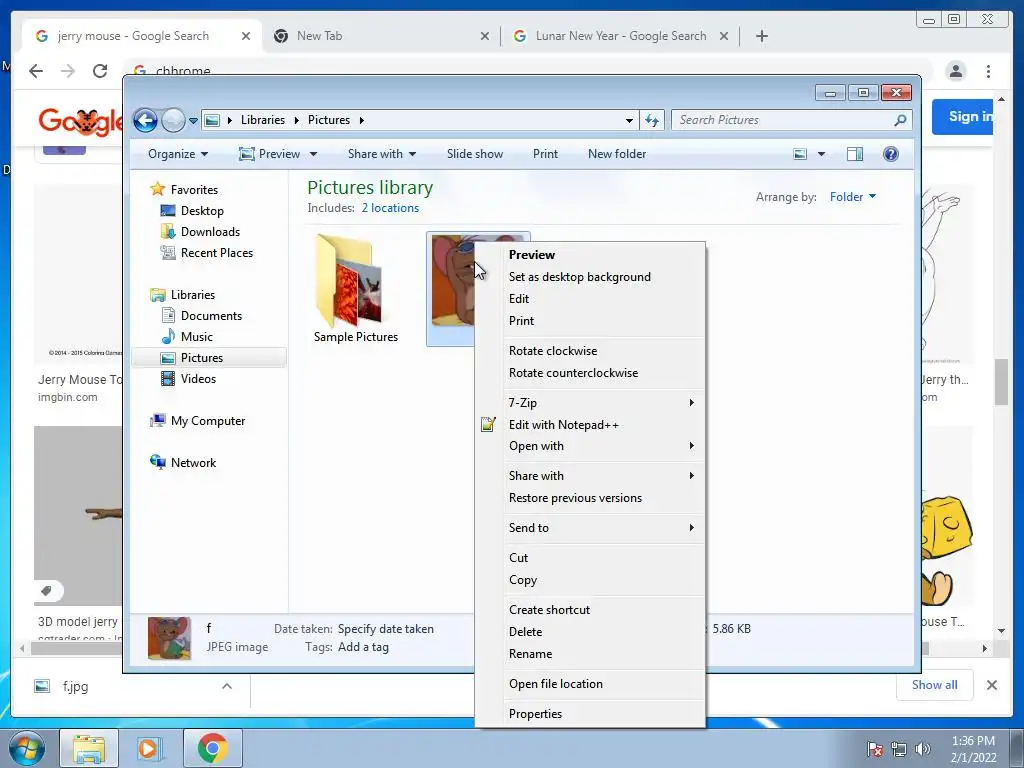Show the preview pane icon
The height and width of the screenshot is (768, 1024).
(x=855, y=154)
